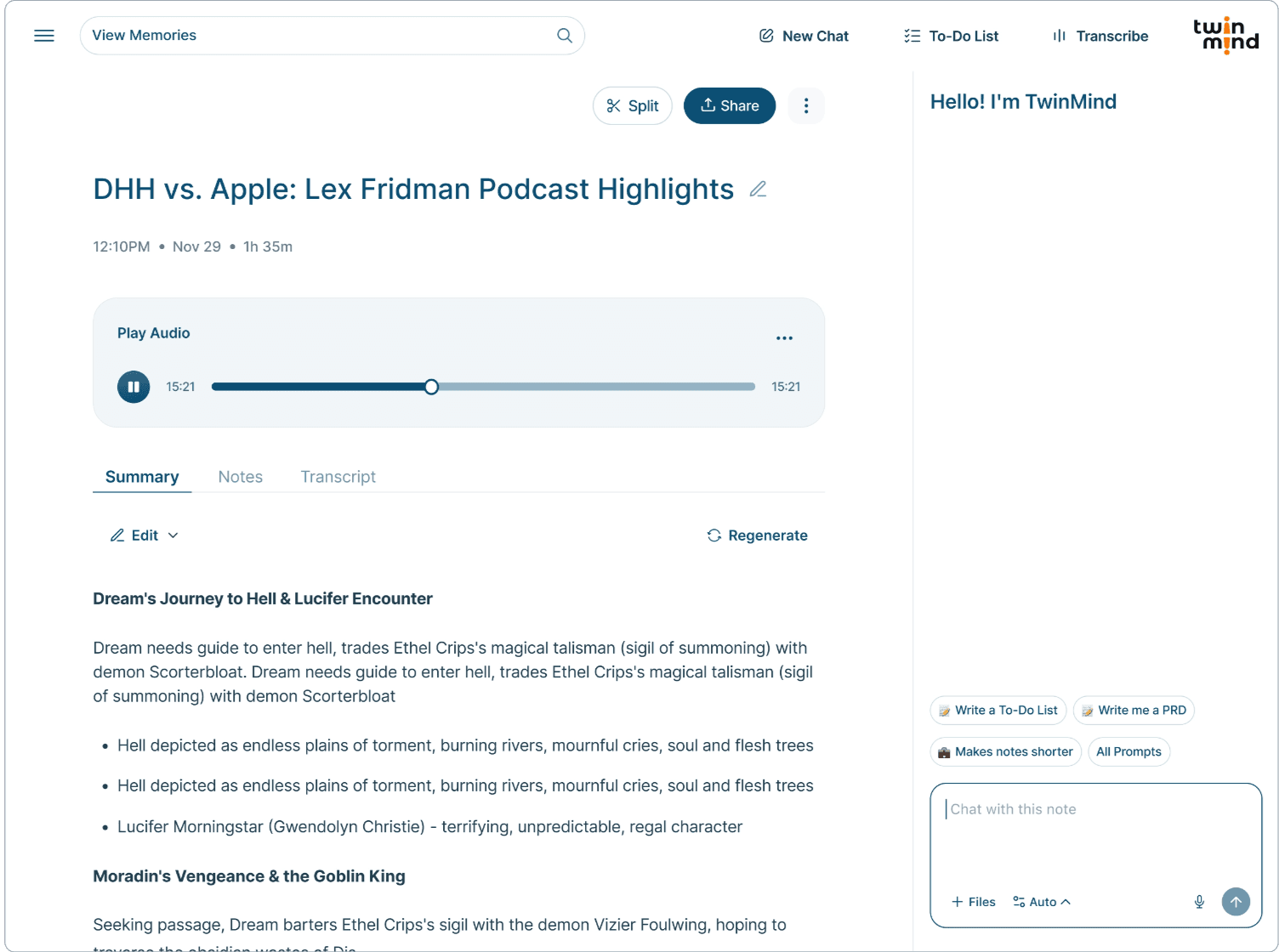The image size is (1279, 952).
Task: Choose the Write me a PRD prompt
Action: click(x=1134, y=711)
